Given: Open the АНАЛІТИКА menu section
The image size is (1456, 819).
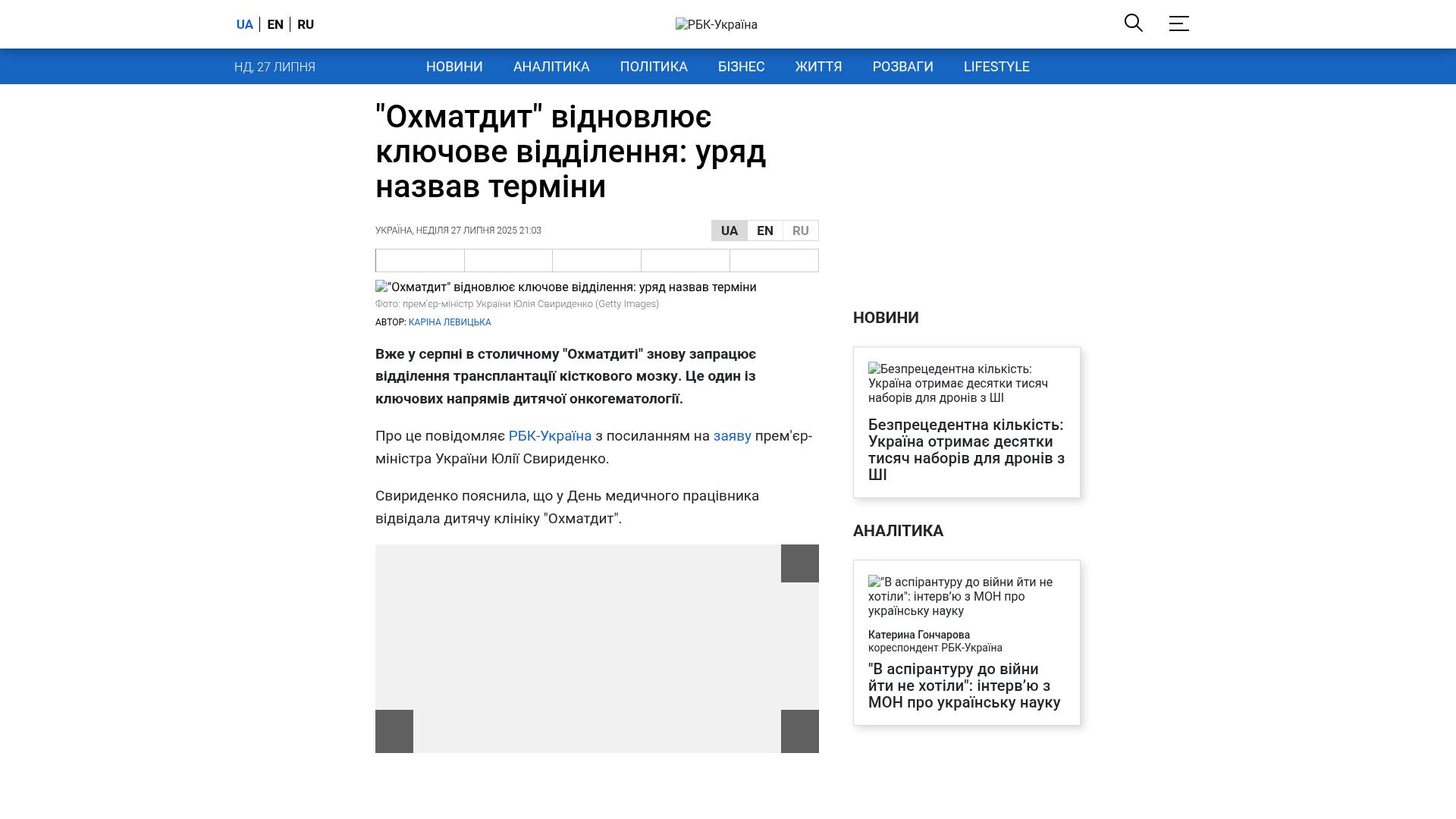Looking at the screenshot, I should (x=551, y=67).
